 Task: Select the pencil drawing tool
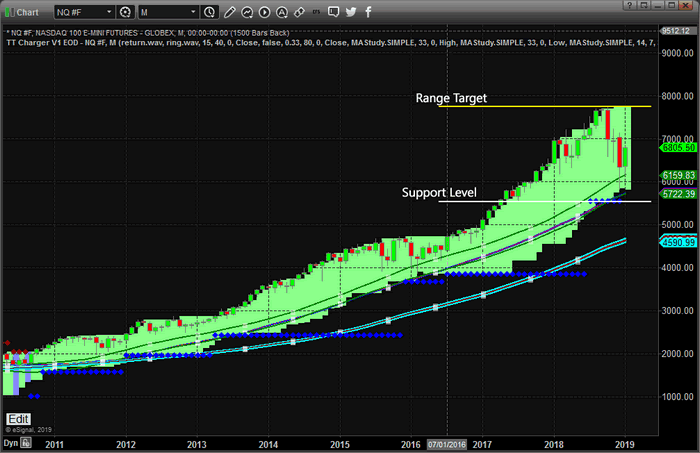[231, 13]
